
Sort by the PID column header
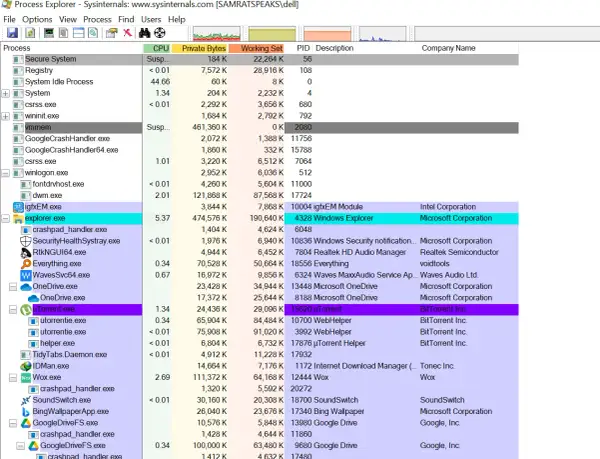[x=299, y=48]
